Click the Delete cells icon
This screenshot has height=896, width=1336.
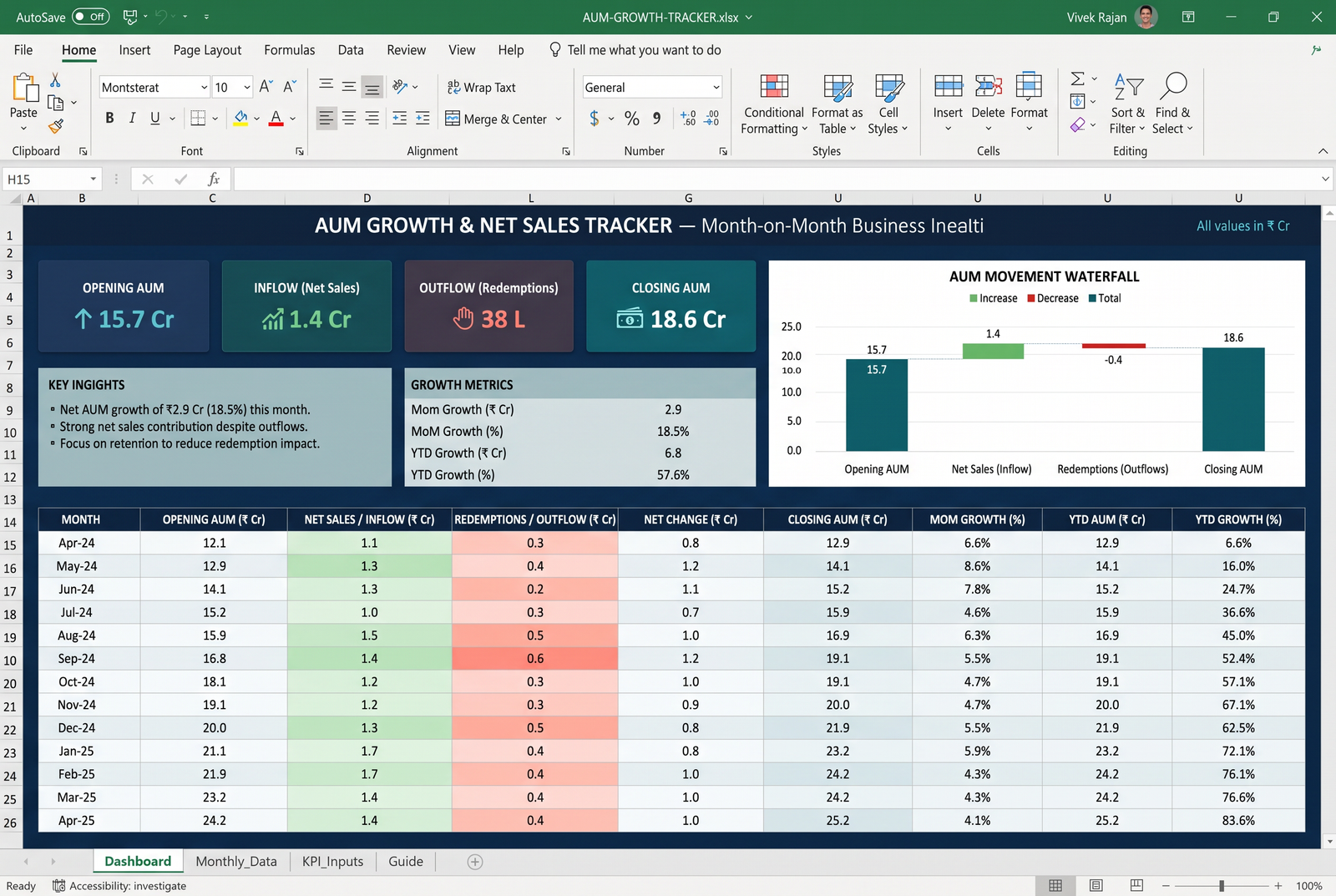988,86
